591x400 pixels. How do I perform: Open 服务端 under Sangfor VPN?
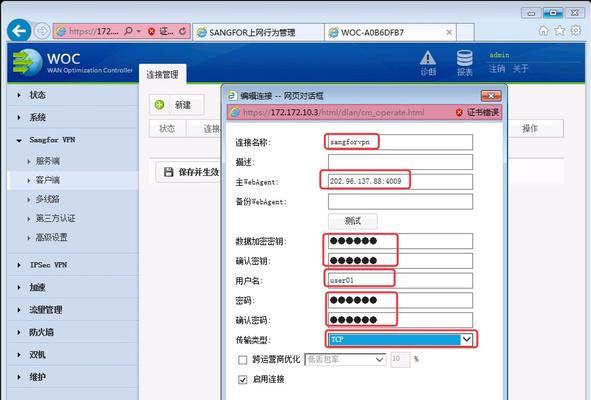[47, 161]
